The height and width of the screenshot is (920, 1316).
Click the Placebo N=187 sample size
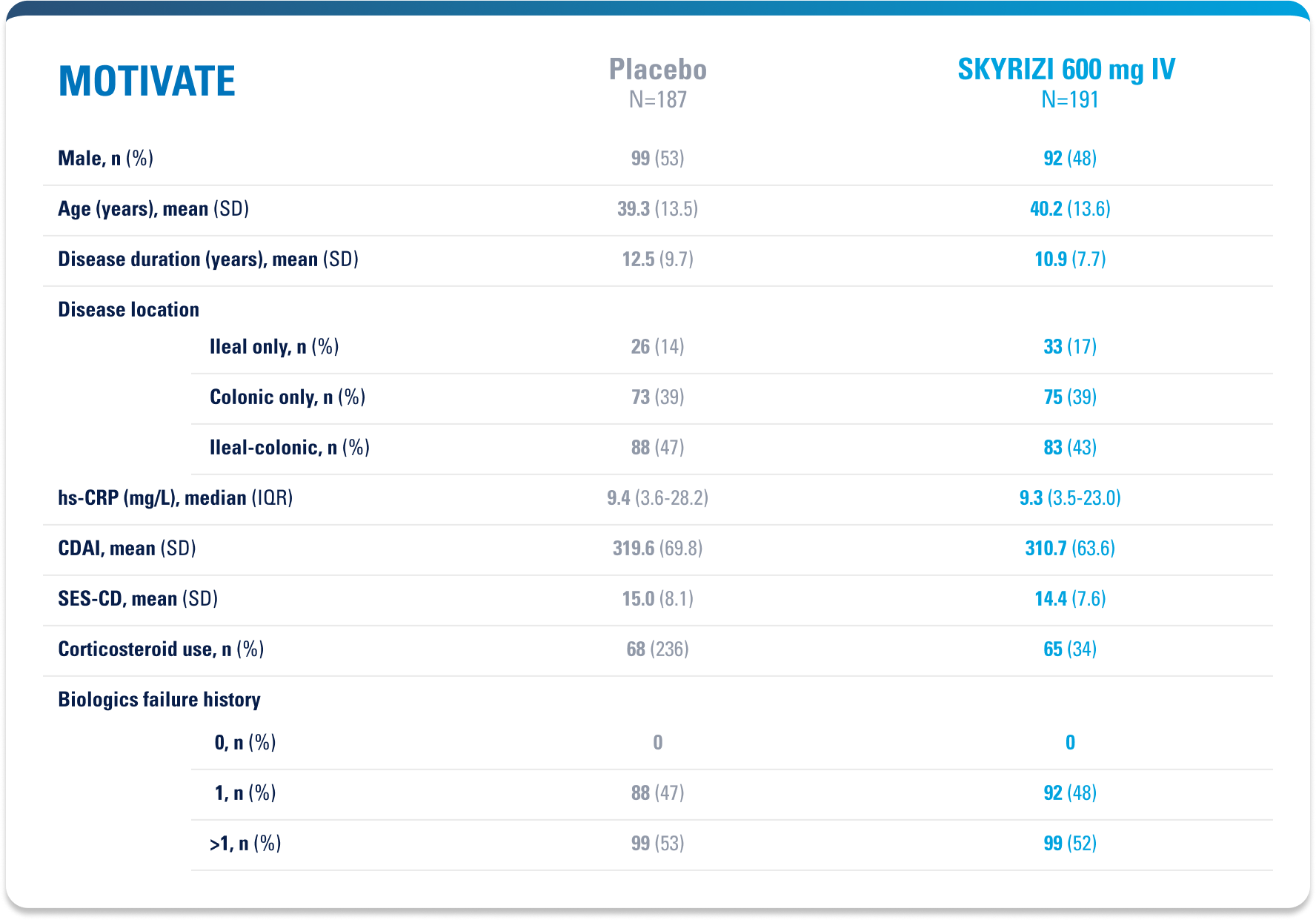pos(657,100)
